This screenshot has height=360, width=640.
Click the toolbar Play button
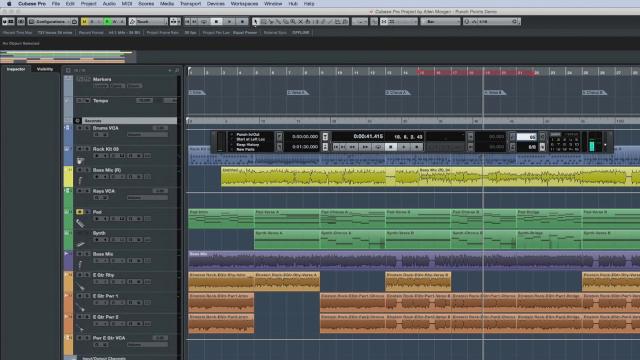click(229, 21)
